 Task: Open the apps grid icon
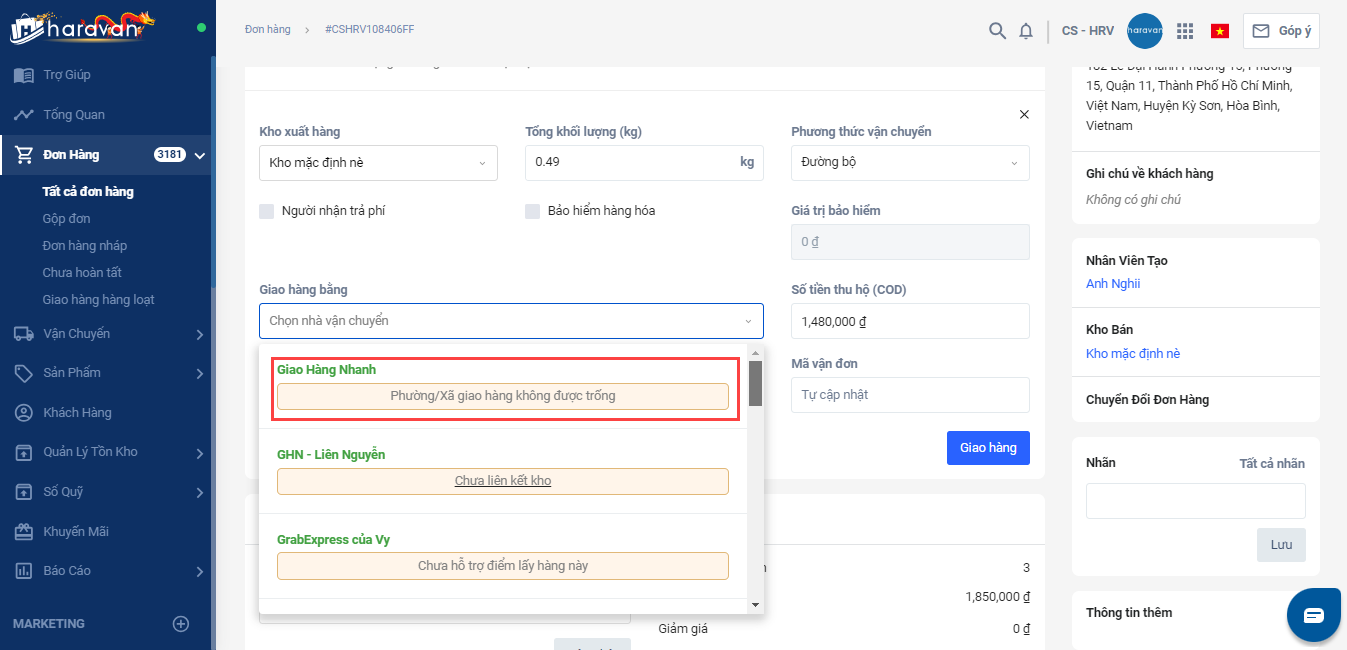tap(1185, 31)
